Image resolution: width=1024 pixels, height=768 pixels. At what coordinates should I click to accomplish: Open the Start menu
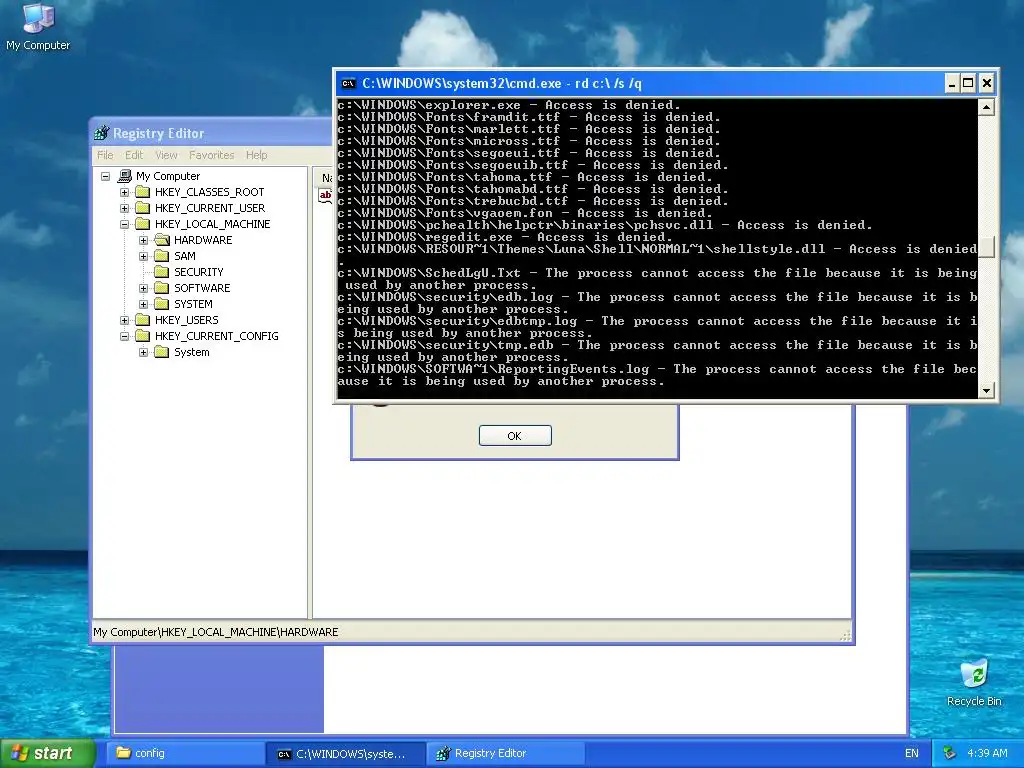click(x=48, y=753)
